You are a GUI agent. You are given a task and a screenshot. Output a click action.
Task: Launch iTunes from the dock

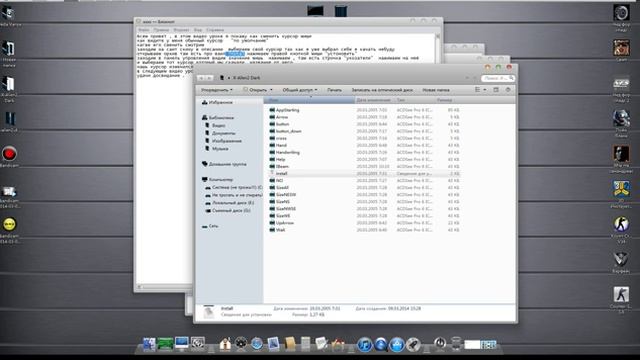pyautogui.click(x=364, y=344)
